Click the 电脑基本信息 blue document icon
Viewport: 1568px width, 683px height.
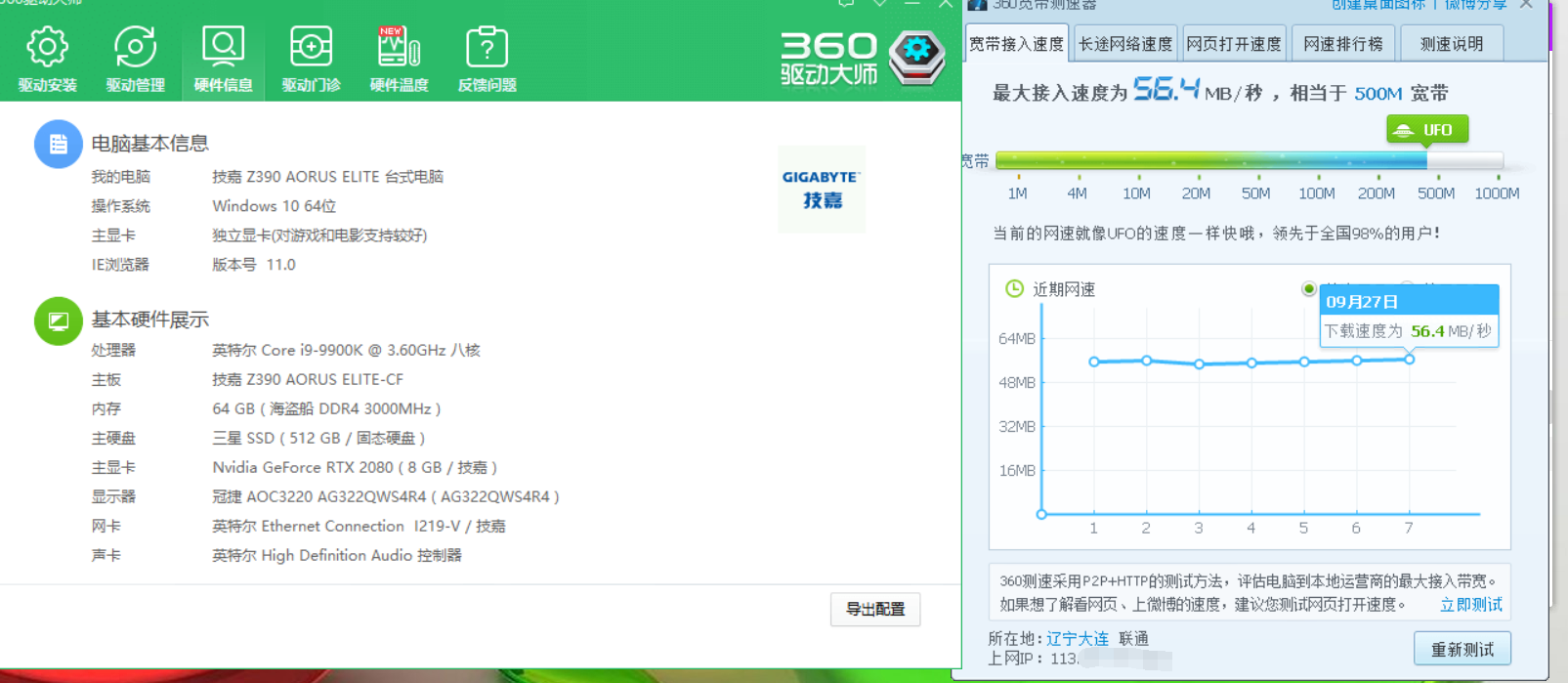coord(59,145)
